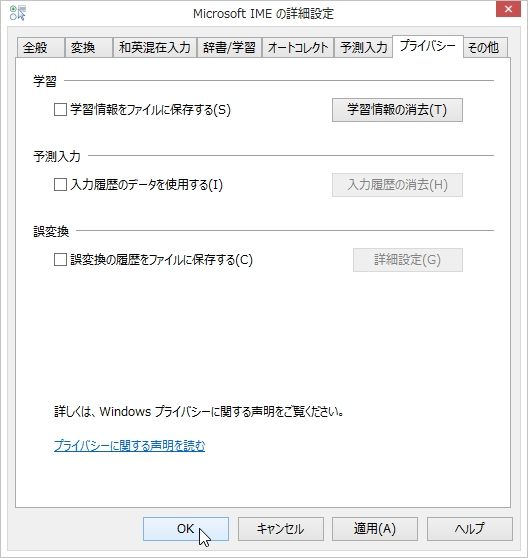
Task: Select the プライバシー tab
Action: [428, 46]
